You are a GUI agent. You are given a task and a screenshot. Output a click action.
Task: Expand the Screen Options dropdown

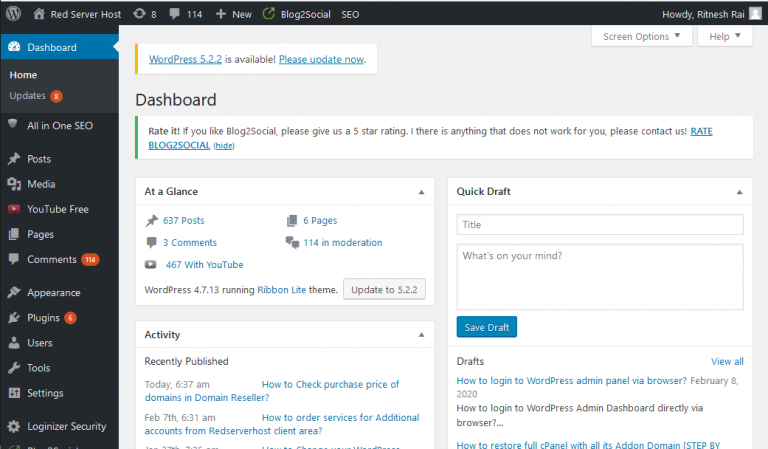tap(641, 36)
